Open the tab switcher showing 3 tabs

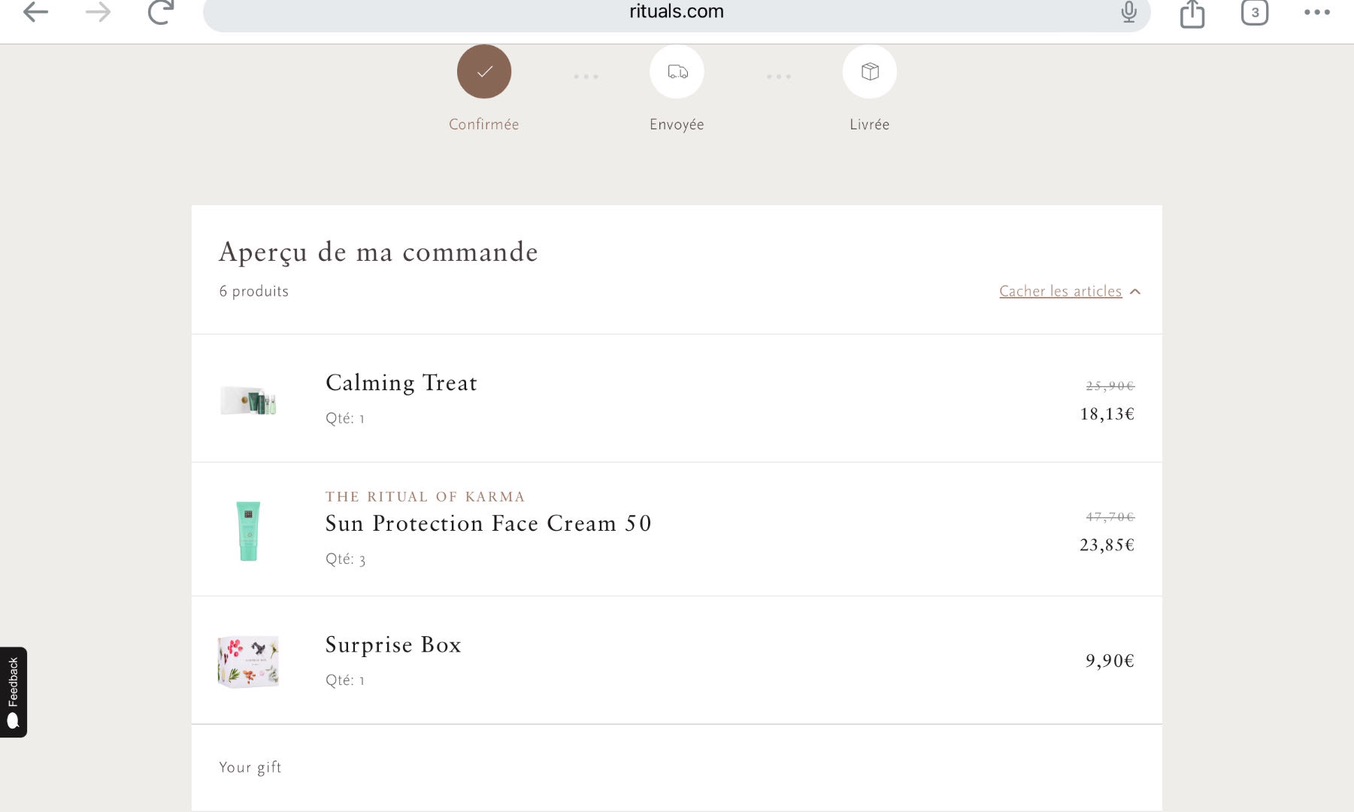pyautogui.click(x=1254, y=12)
